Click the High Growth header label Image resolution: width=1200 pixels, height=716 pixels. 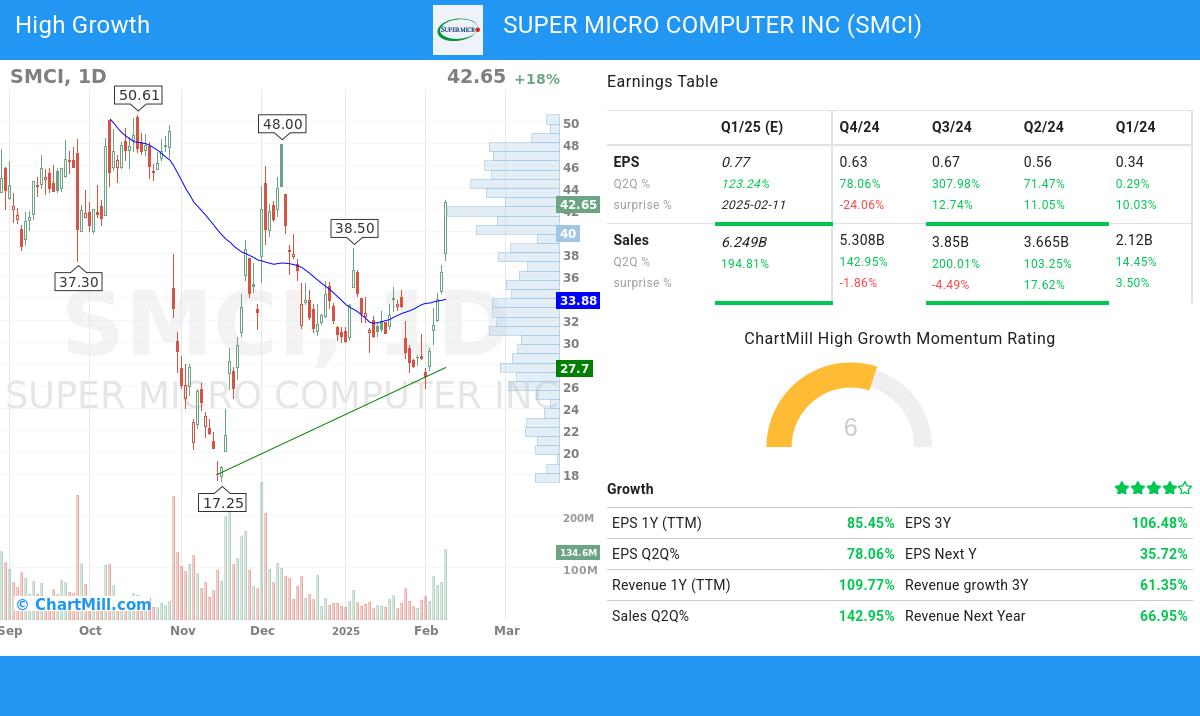pos(82,25)
